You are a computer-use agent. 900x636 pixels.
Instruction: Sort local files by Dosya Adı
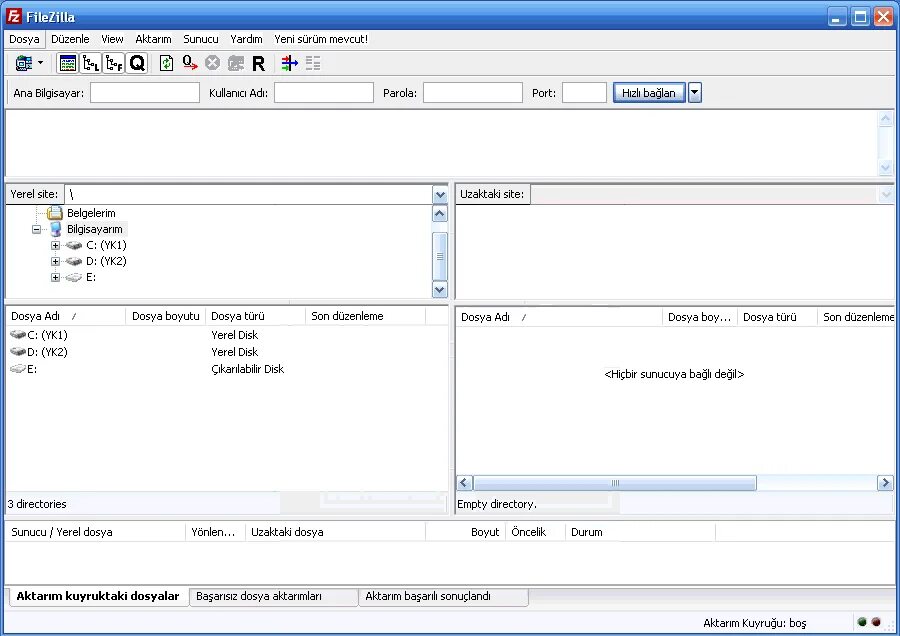(x=65, y=316)
